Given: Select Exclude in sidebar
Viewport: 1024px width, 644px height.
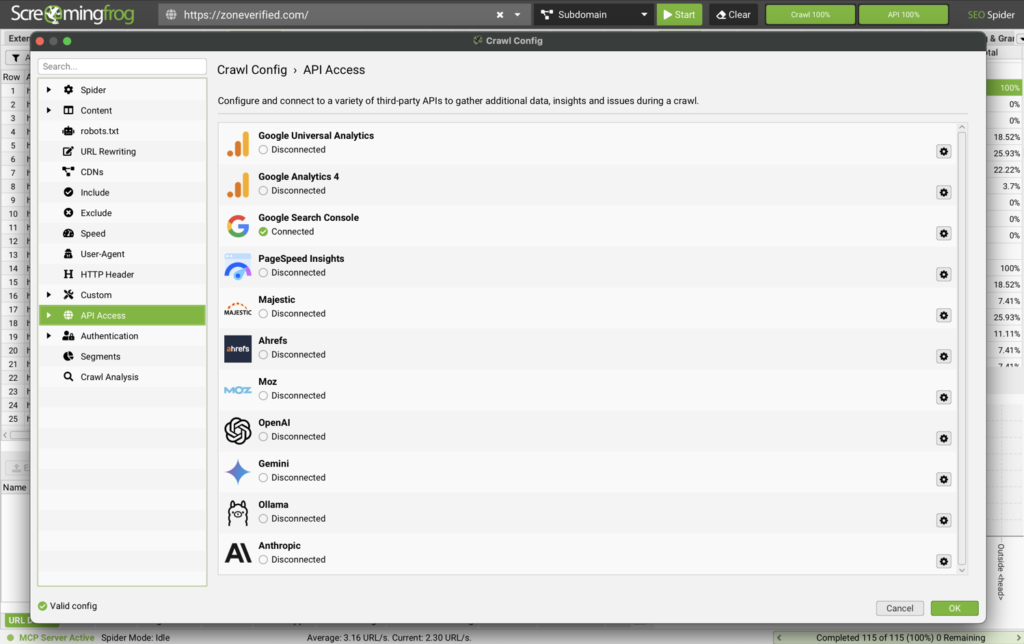Looking at the screenshot, I should tap(121, 213).
